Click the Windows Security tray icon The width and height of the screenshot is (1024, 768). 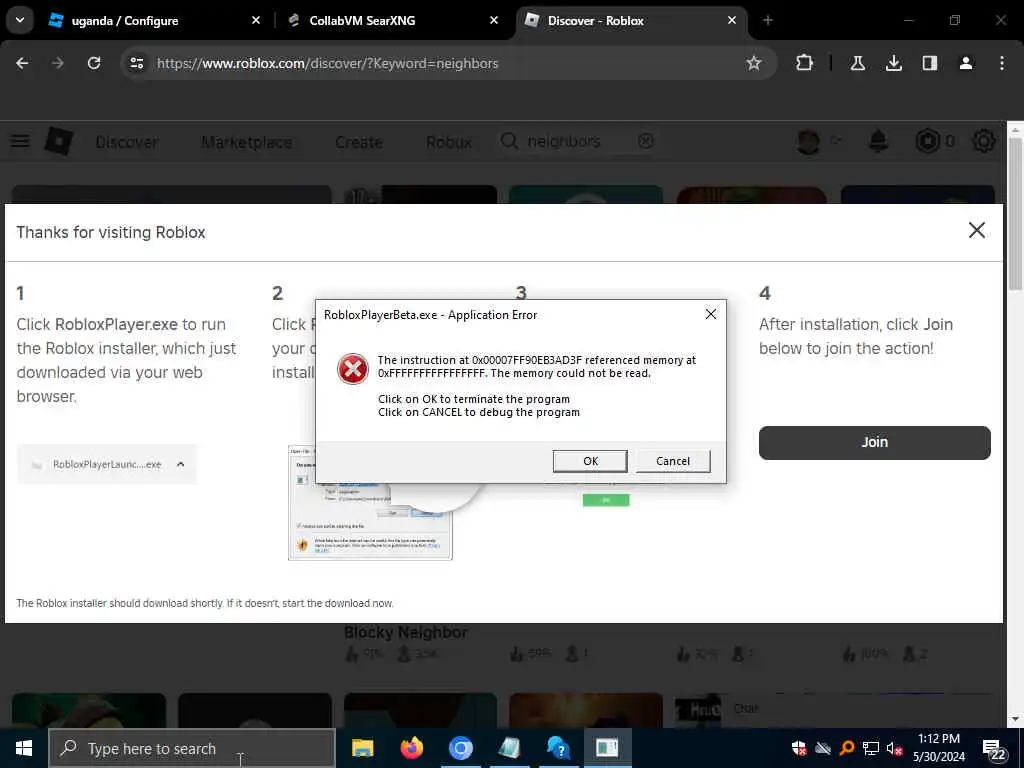coord(799,748)
